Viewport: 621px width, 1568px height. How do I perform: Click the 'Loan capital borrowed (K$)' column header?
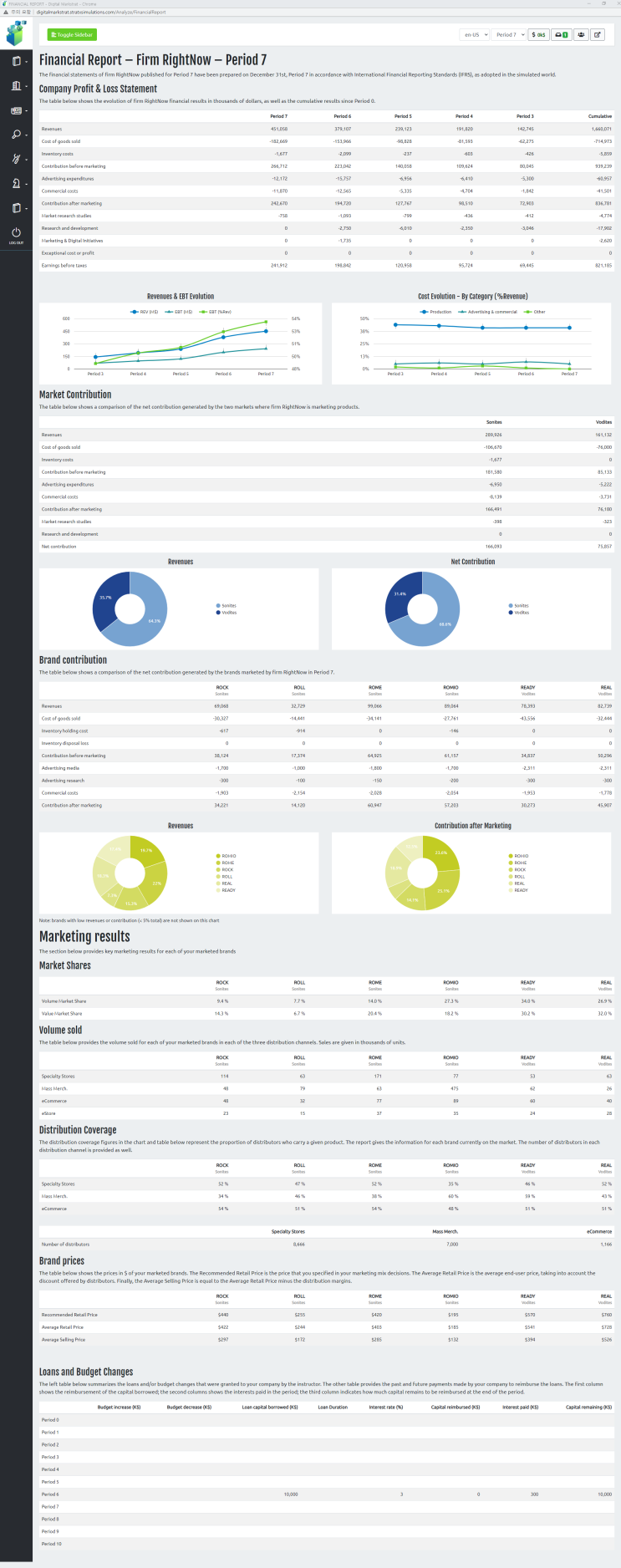coord(270,1408)
